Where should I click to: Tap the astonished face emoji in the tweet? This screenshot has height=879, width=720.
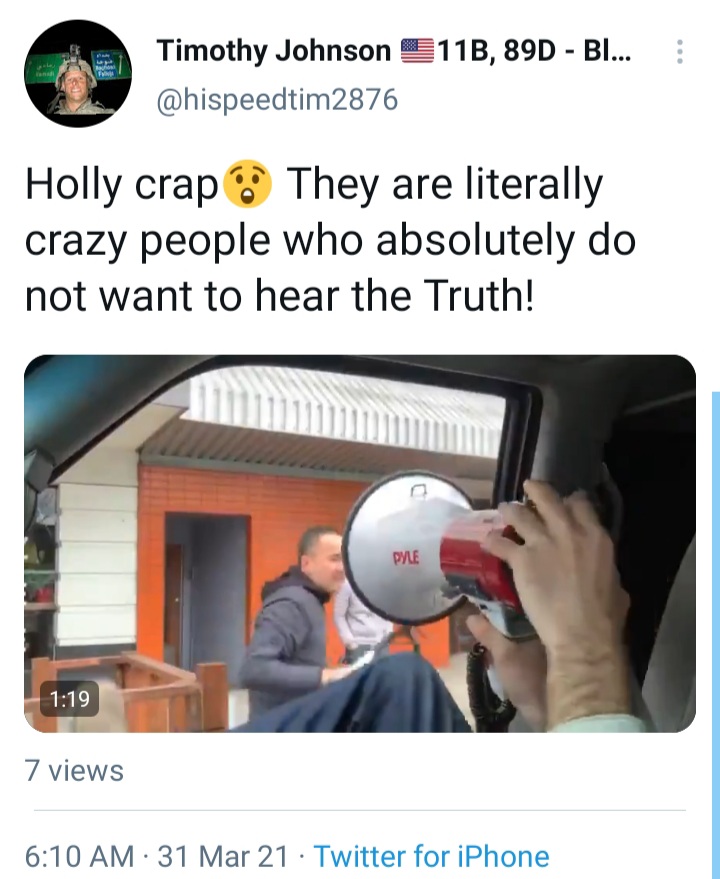[x=247, y=184]
